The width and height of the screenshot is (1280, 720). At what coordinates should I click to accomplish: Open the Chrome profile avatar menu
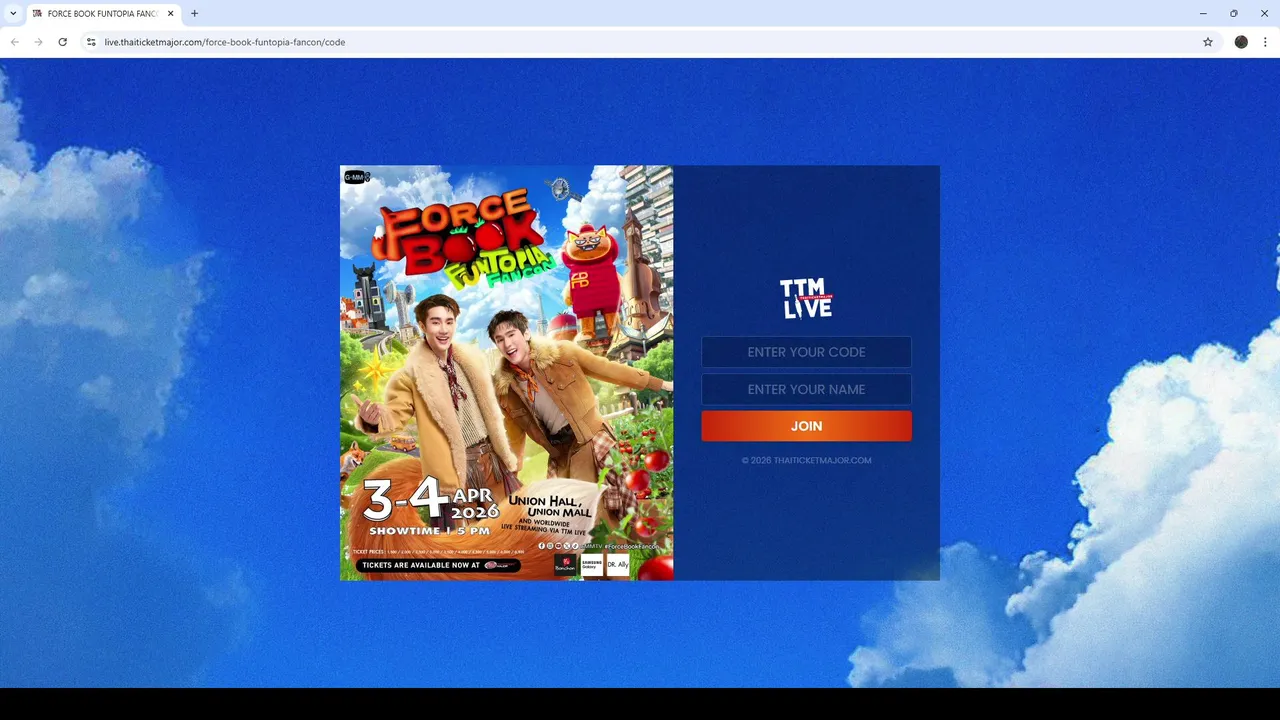pos(1241,42)
